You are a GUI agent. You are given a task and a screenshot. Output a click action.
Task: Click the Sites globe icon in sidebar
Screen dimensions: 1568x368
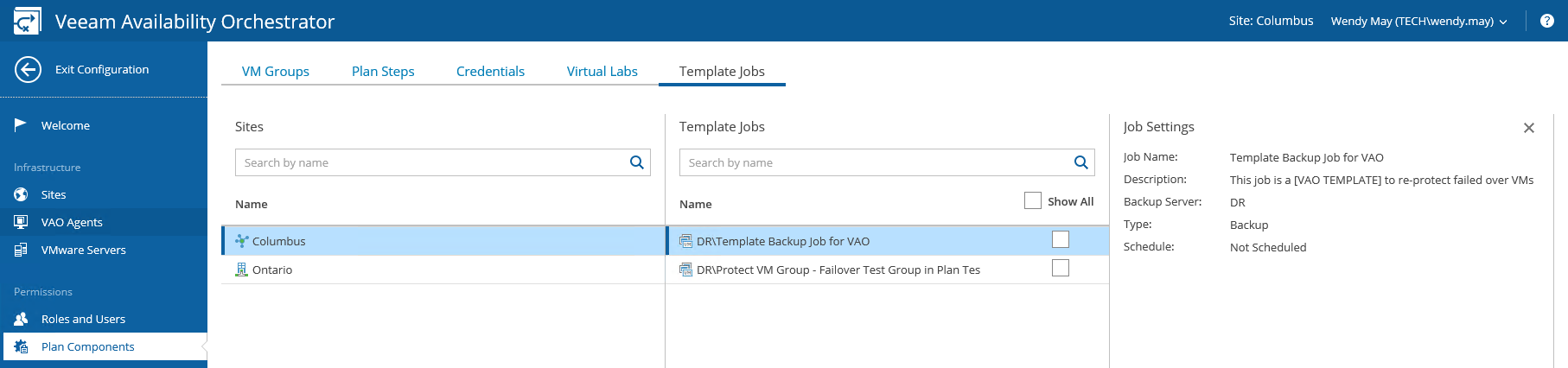21,194
